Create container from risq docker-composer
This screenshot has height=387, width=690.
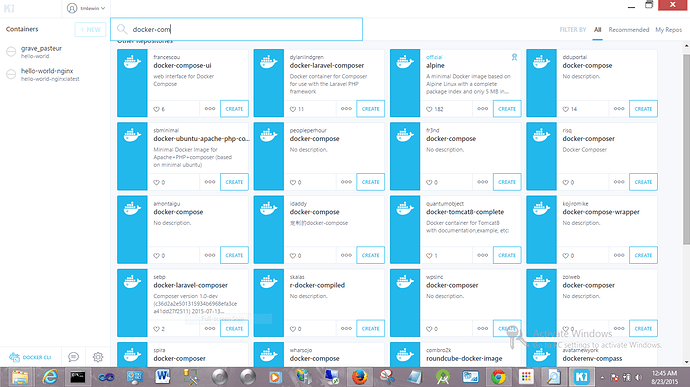point(643,182)
